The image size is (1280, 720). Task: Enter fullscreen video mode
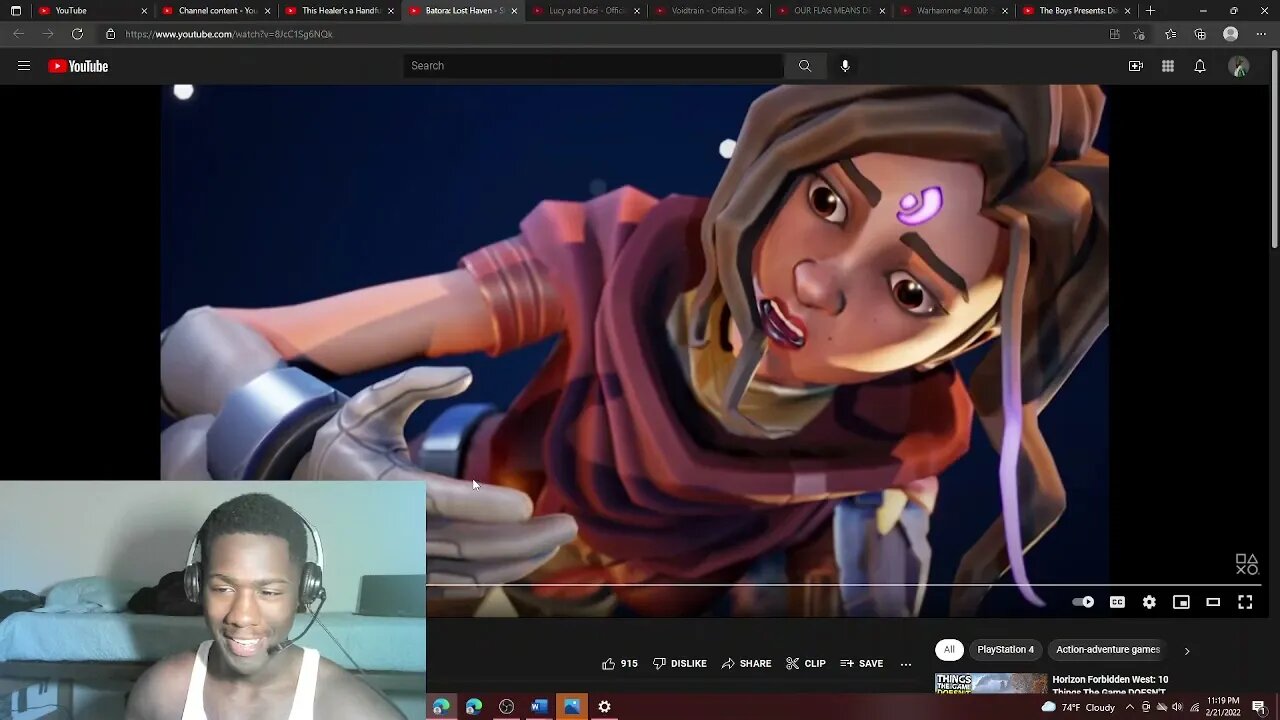point(1245,602)
